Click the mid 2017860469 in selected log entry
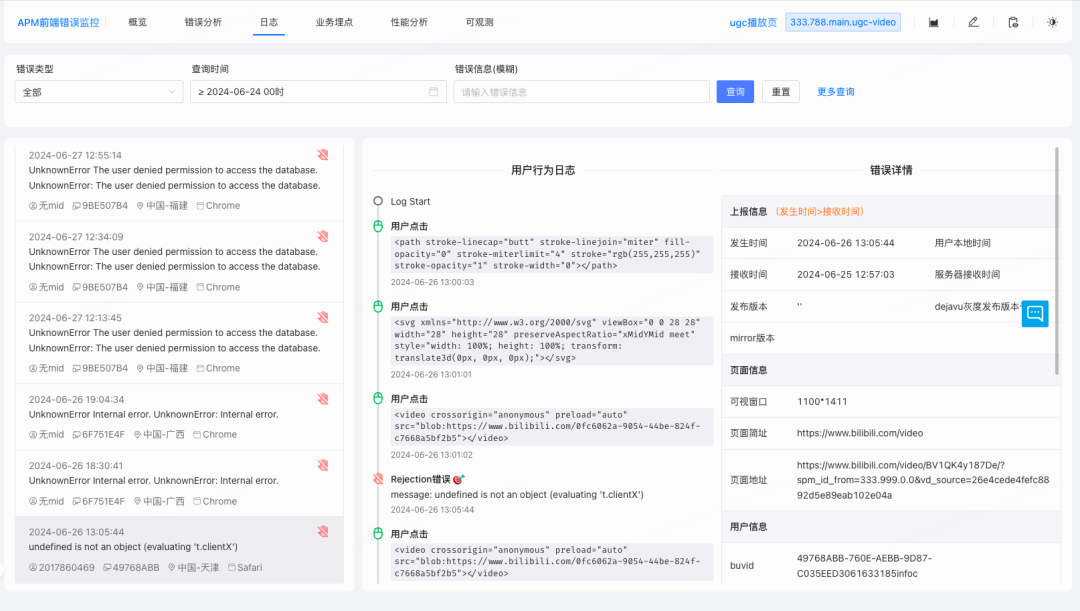The height and width of the screenshot is (611, 1080). coord(66,568)
